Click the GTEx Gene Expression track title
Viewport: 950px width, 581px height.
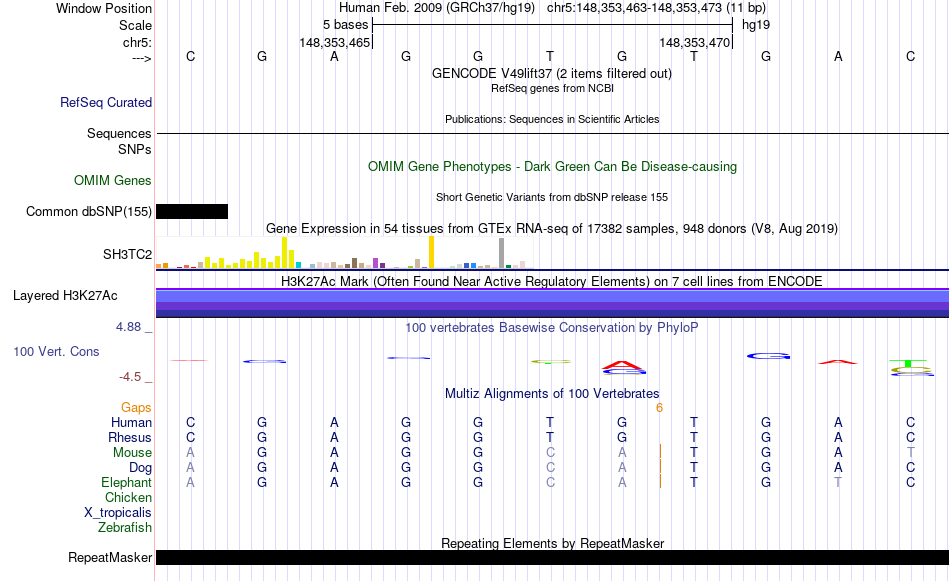tap(552, 228)
